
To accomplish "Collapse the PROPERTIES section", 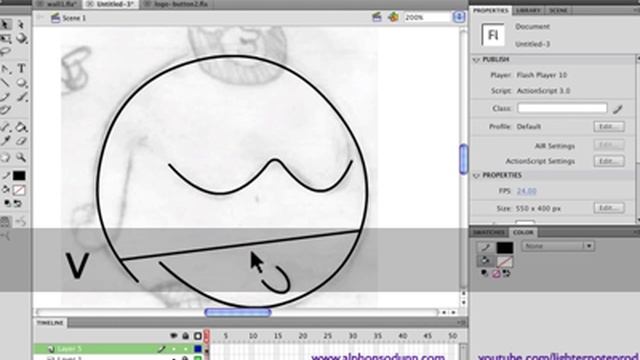I will pyautogui.click(x=476, y=176).
